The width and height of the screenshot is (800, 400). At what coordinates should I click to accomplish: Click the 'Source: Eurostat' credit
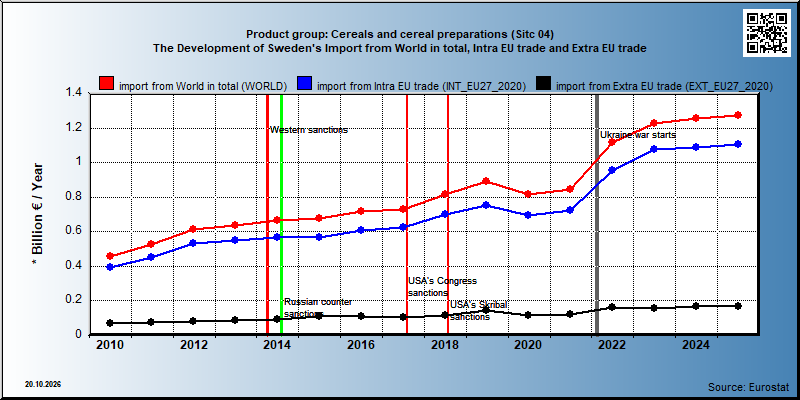point(748,386)
